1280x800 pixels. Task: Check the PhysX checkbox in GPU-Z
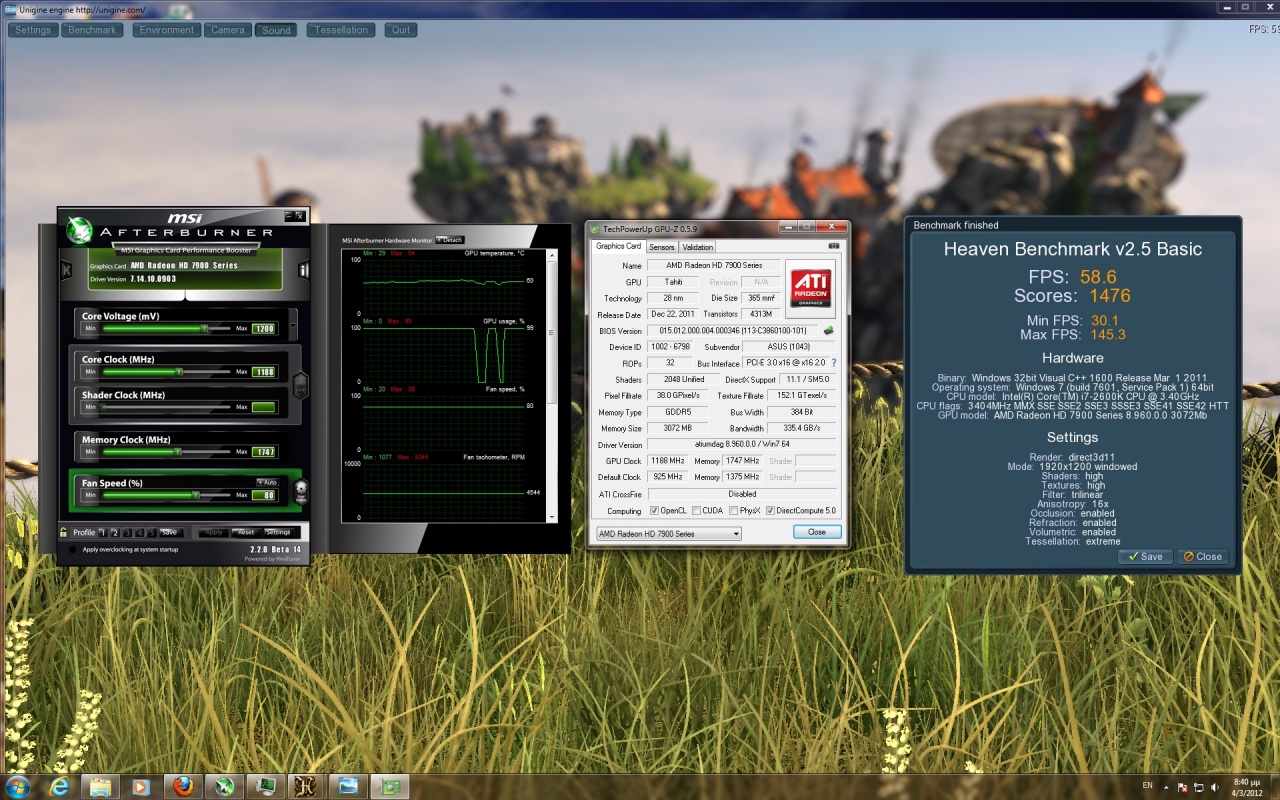point(734,511)
